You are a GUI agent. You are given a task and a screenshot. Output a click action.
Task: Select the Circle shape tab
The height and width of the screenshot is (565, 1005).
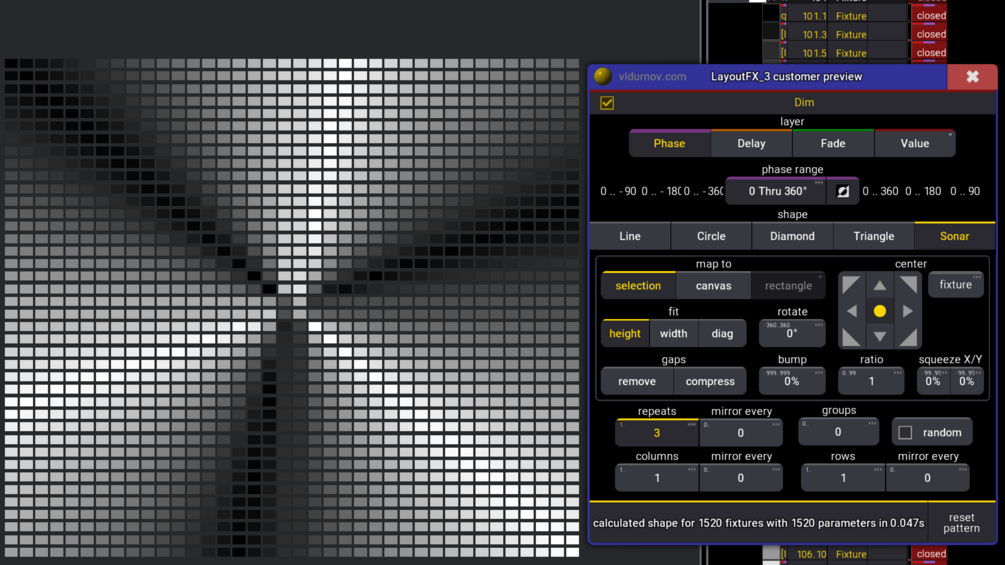coord(711,236)
